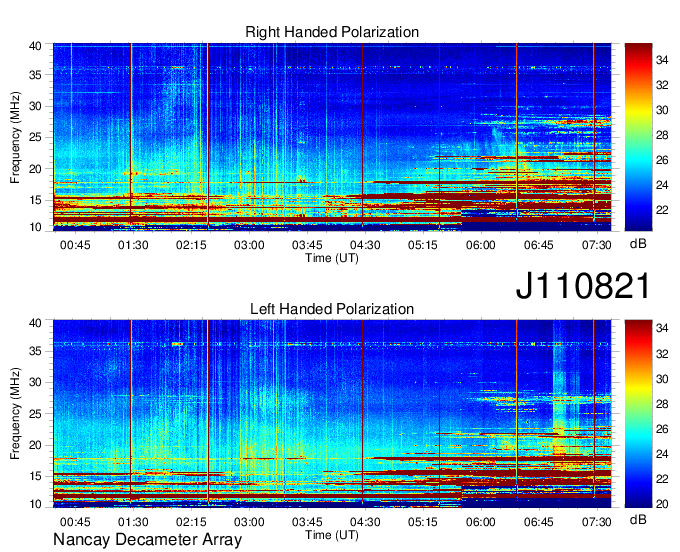Click the 02:15 tick under Left Handed plot

[x=191, y=522]
